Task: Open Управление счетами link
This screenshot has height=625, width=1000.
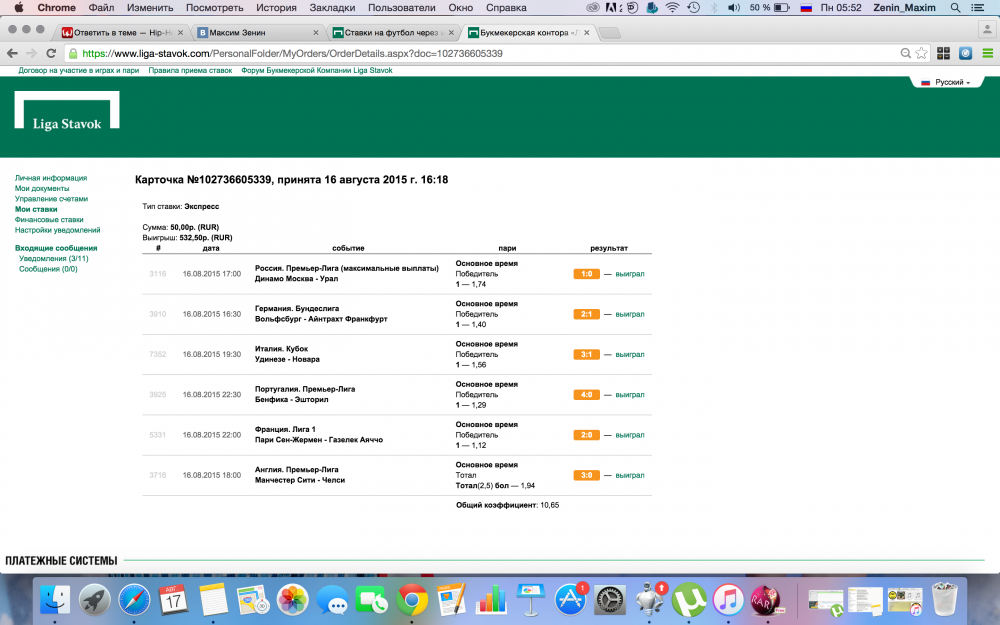Action: 52,199
